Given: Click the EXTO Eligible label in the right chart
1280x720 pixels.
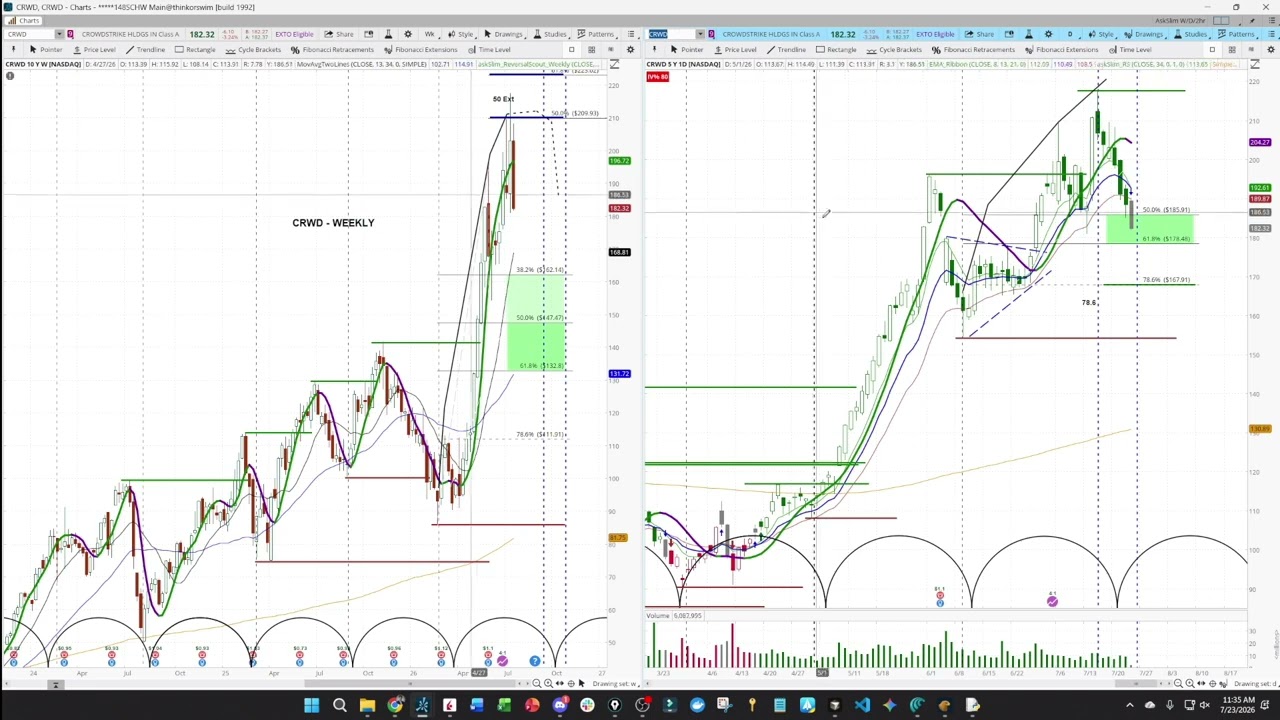Looking at the screenshot, I should [935, 34].
